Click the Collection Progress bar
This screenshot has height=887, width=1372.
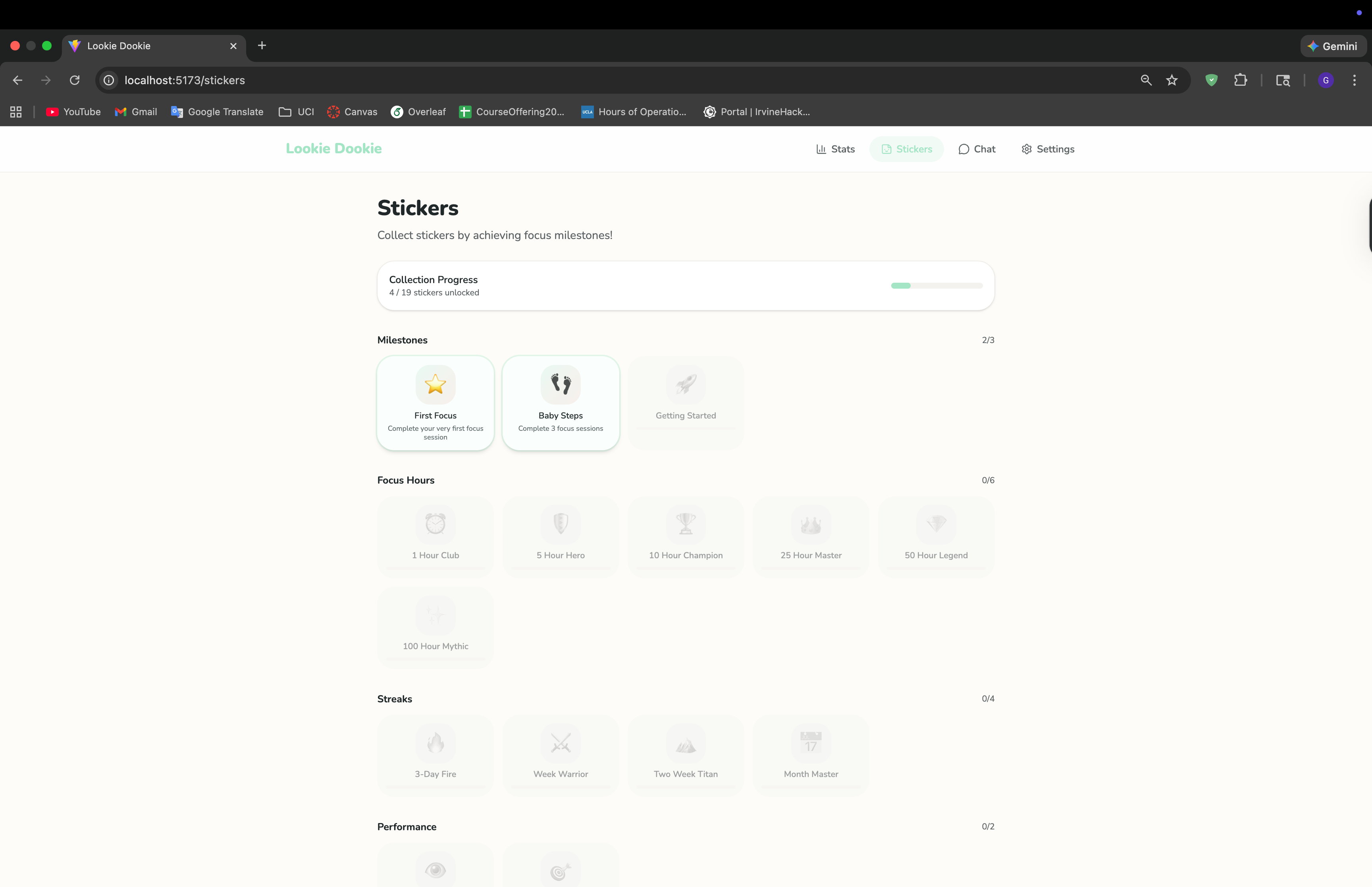[936, 286]
